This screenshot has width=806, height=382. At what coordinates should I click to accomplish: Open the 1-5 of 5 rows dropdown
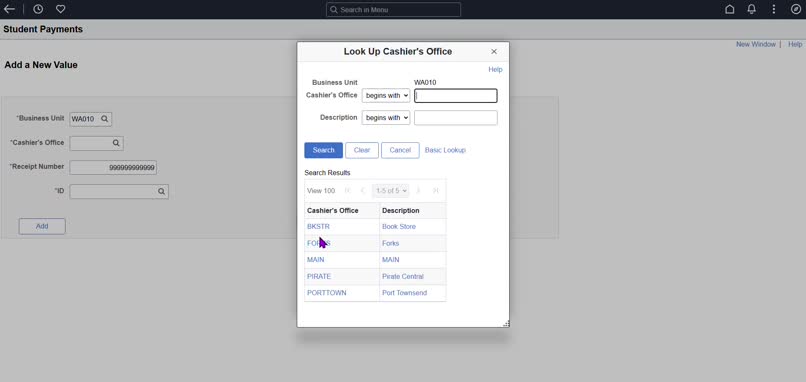391,191
